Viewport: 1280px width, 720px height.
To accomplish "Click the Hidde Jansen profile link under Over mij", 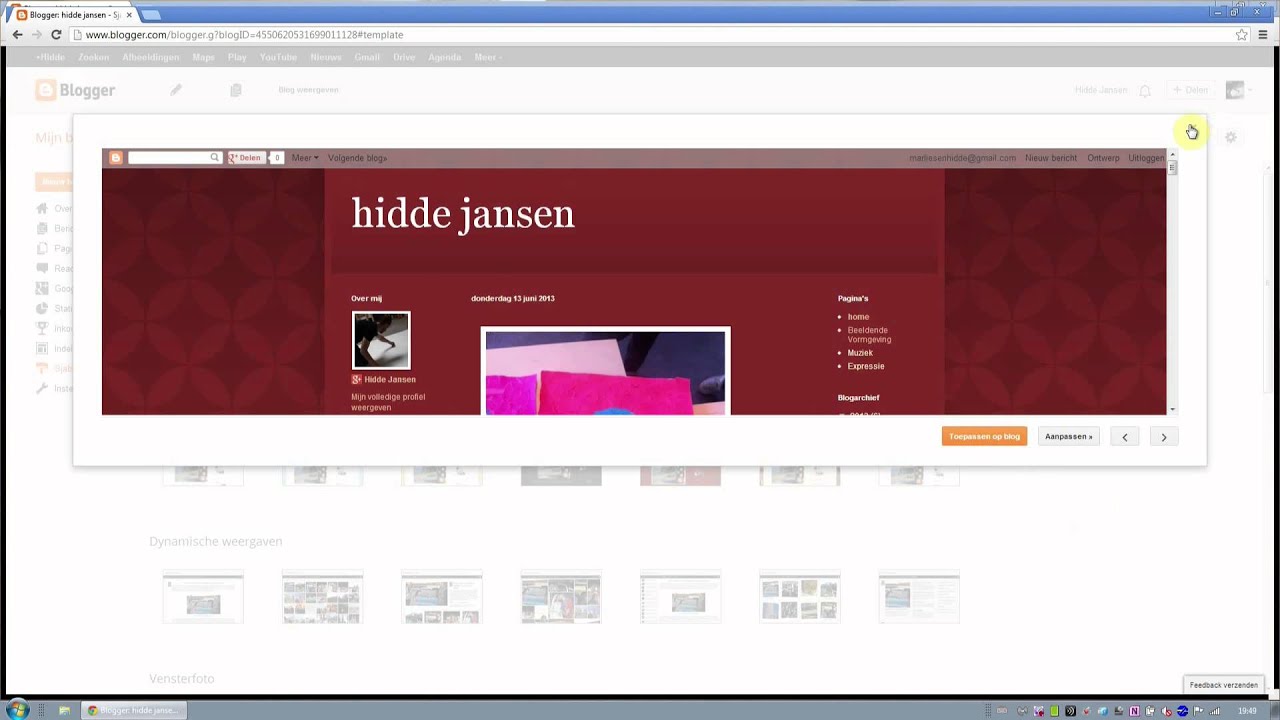I will (390, 380).
